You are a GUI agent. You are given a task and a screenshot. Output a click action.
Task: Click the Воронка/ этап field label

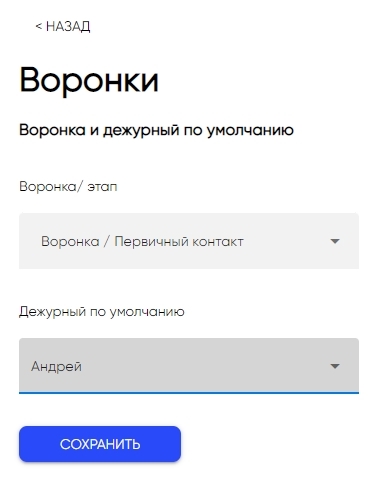(68, 186)
